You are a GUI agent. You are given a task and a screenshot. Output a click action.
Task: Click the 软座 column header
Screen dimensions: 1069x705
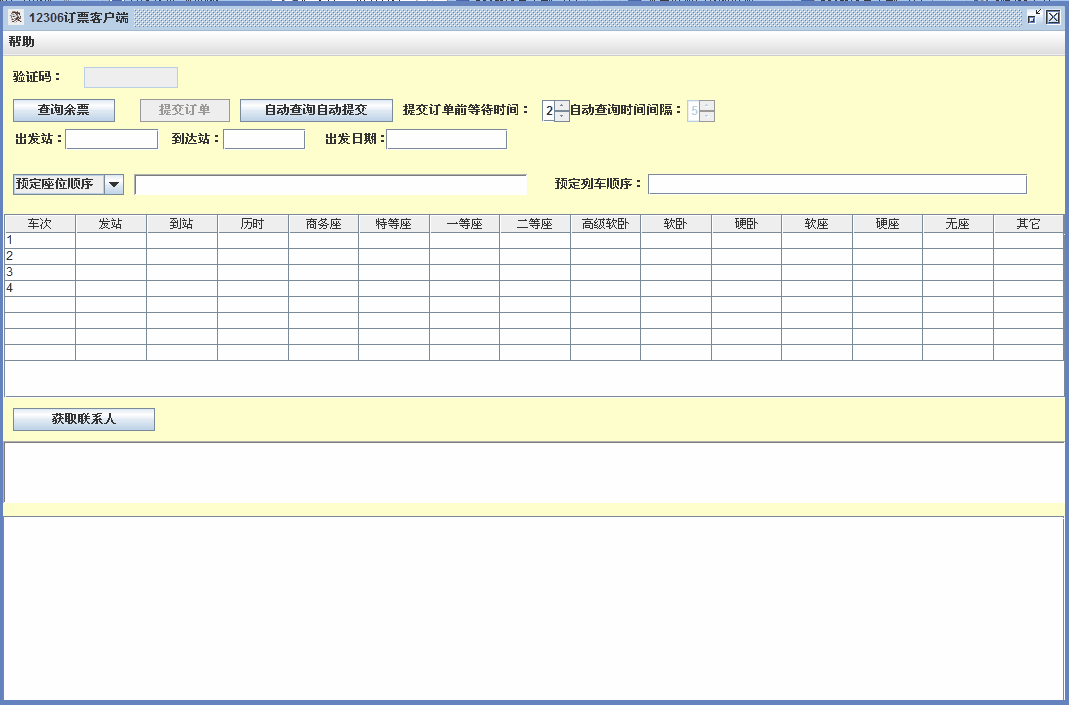[817, 224]
